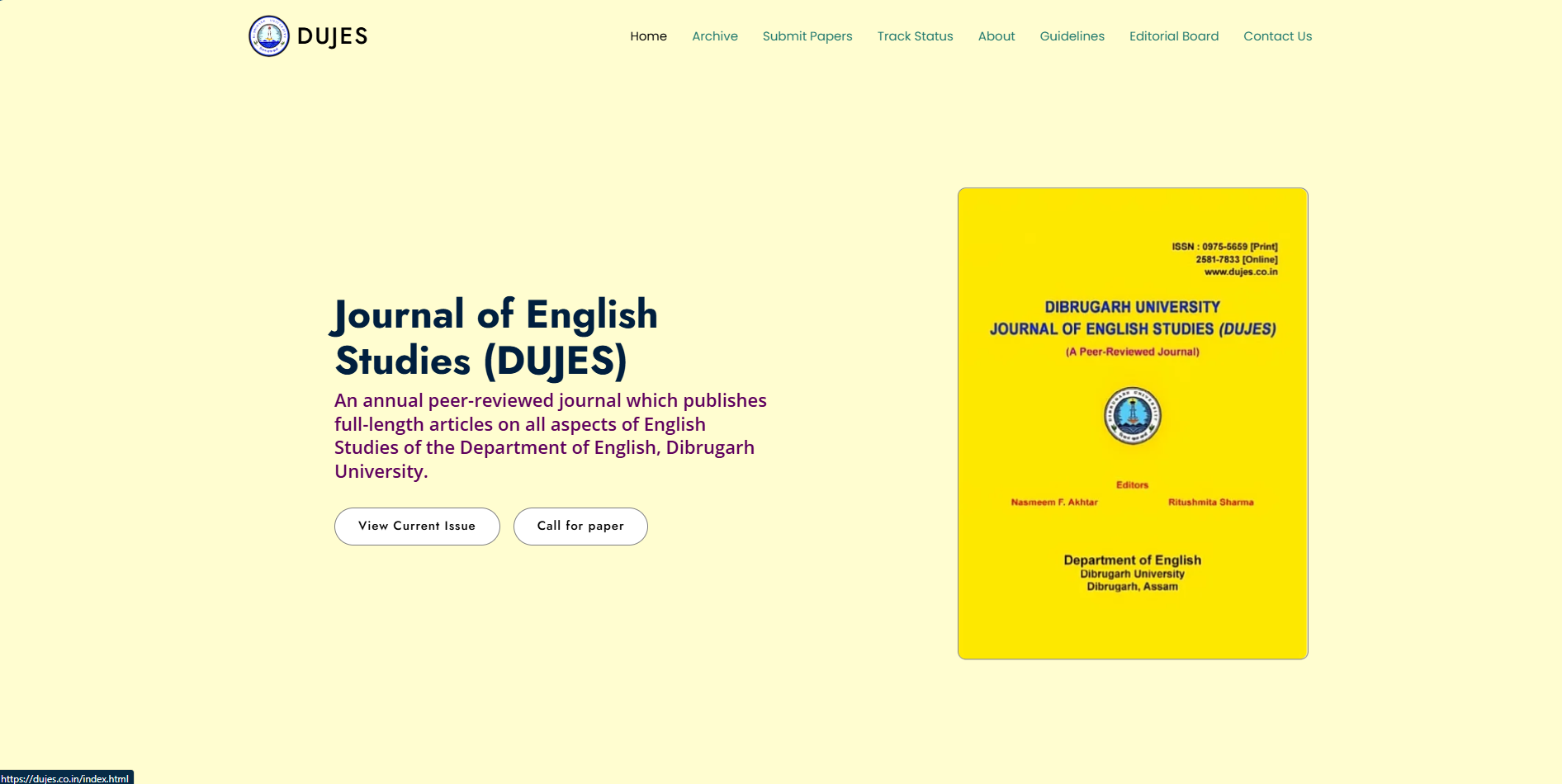Image resolution: width=1562 pixels, height=784 pixels.
Task: Click the DUJES brand name text
Action: [x=332, y=36]
